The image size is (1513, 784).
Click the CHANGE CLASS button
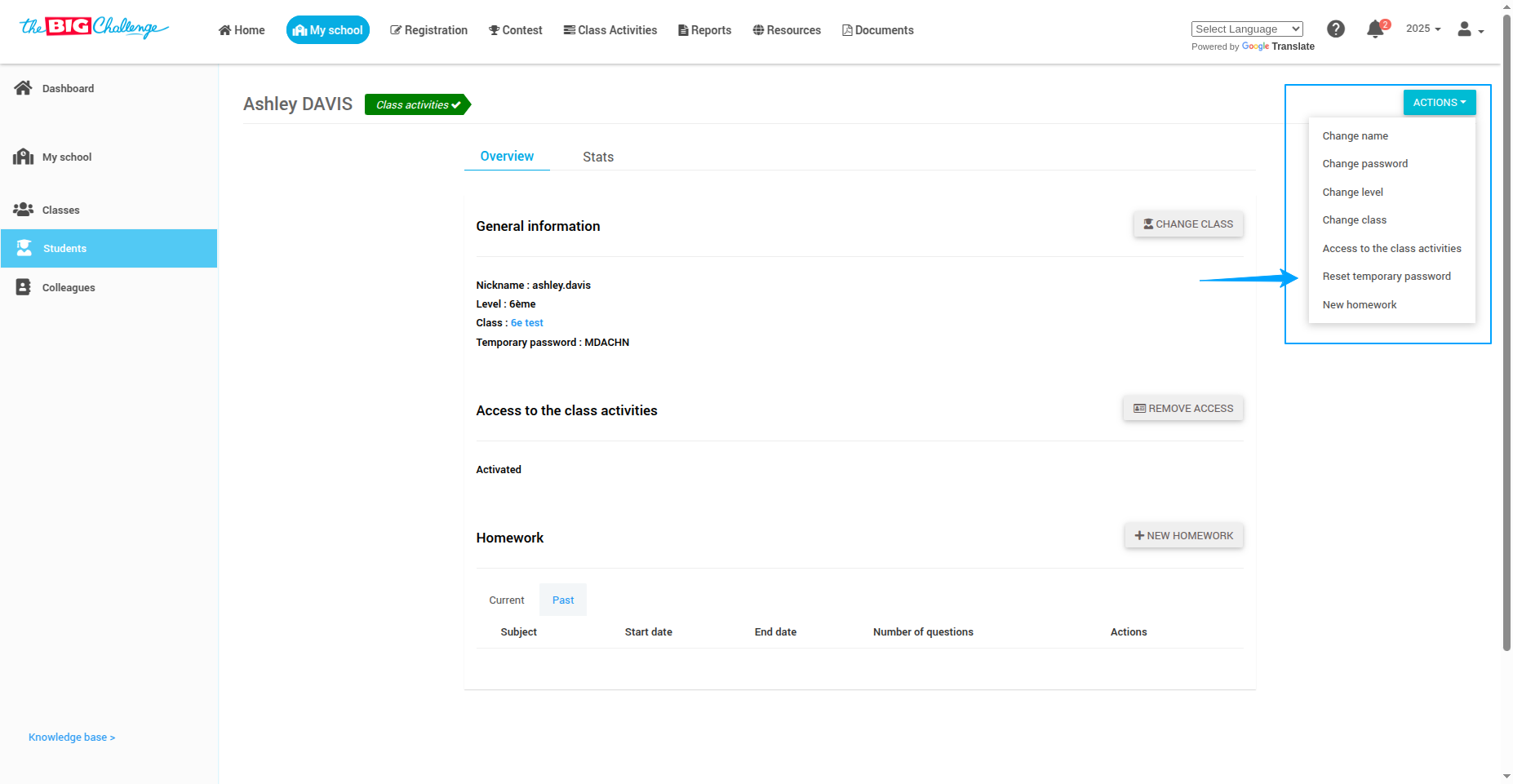pos(1188,224)
